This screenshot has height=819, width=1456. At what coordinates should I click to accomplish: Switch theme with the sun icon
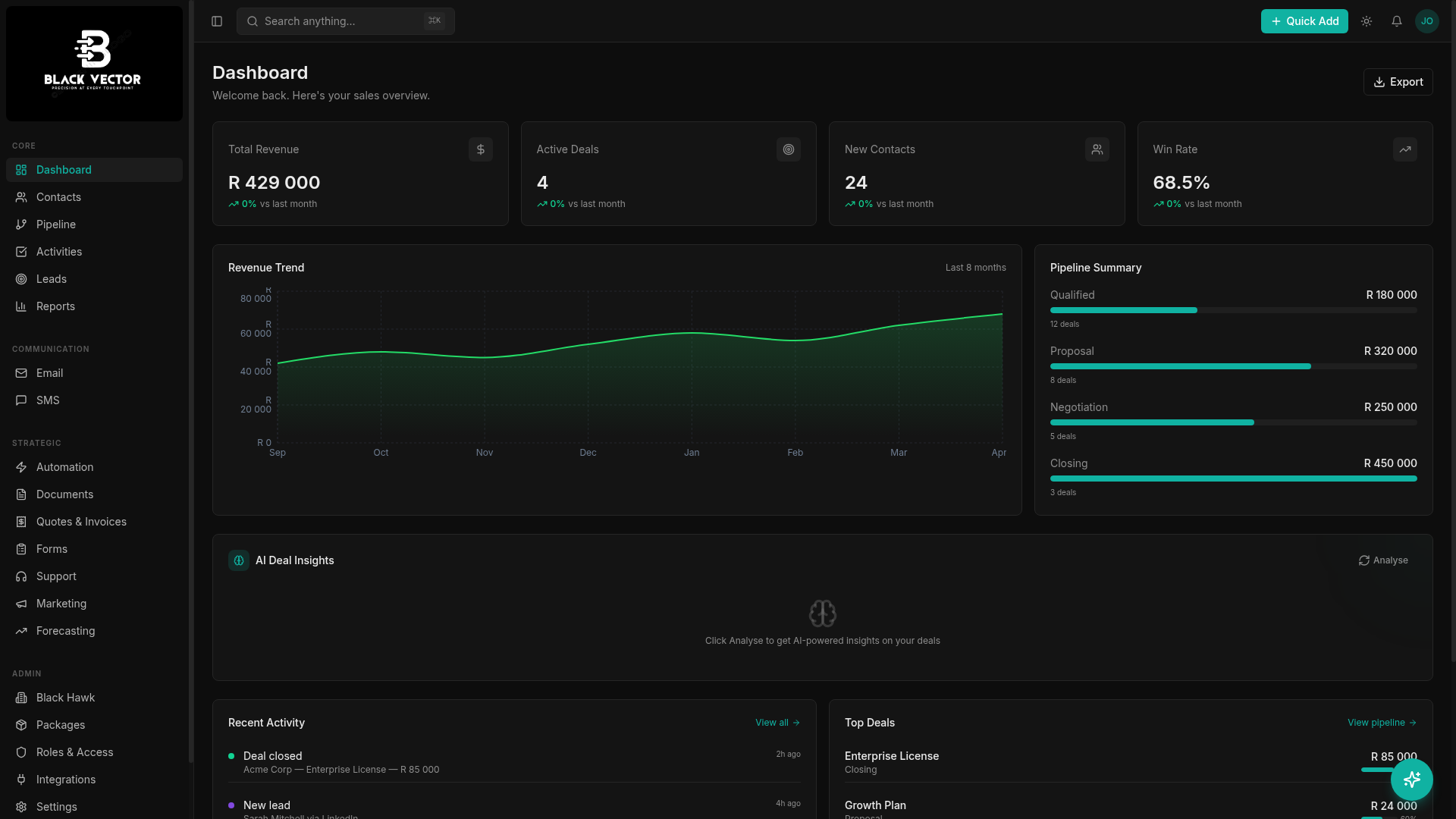click(1367, 21)
